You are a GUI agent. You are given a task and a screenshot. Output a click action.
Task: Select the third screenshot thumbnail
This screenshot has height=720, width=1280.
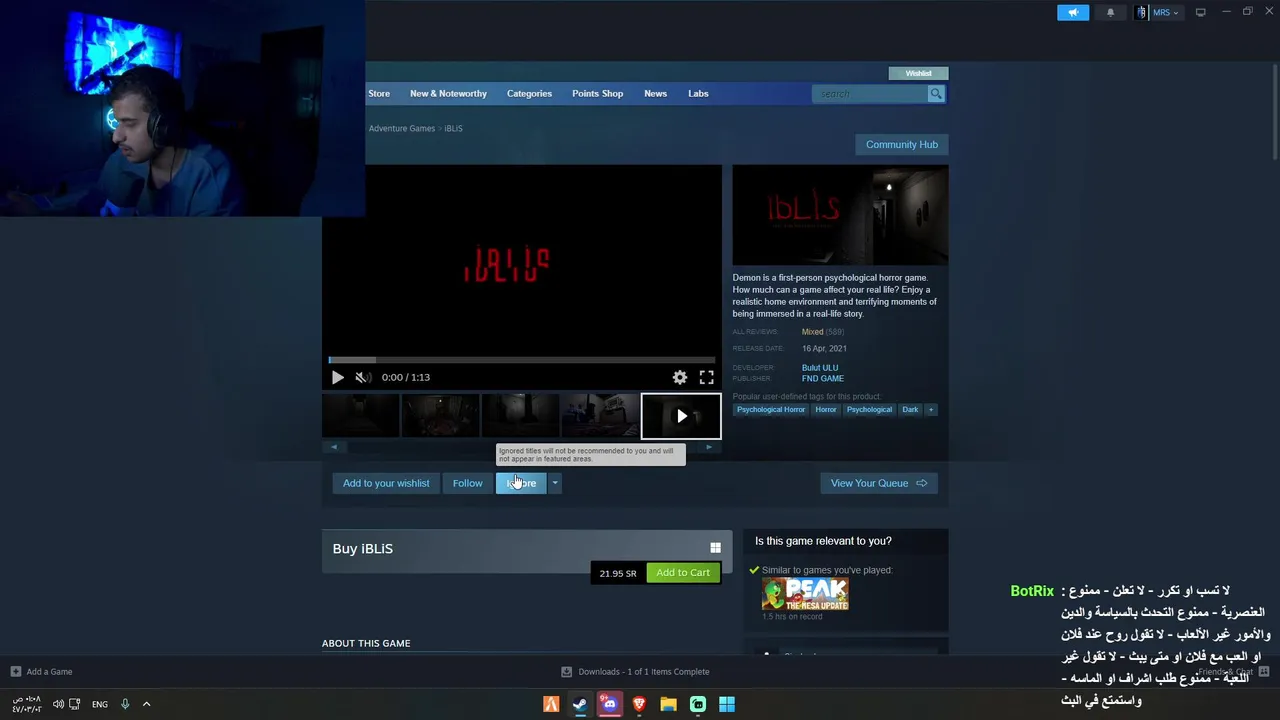tap(521, 416)
